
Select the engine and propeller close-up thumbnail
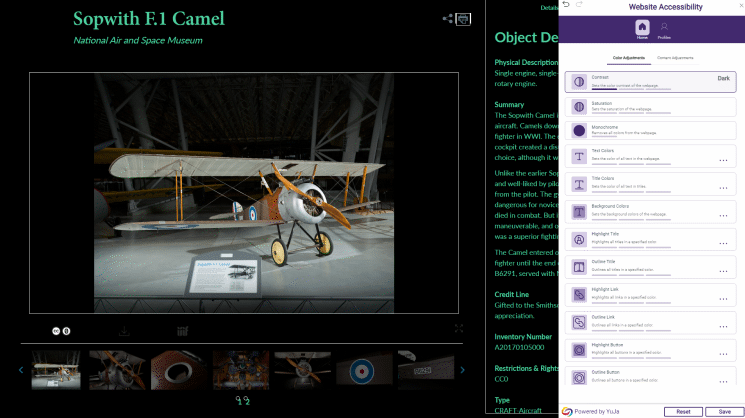[117, 370]
